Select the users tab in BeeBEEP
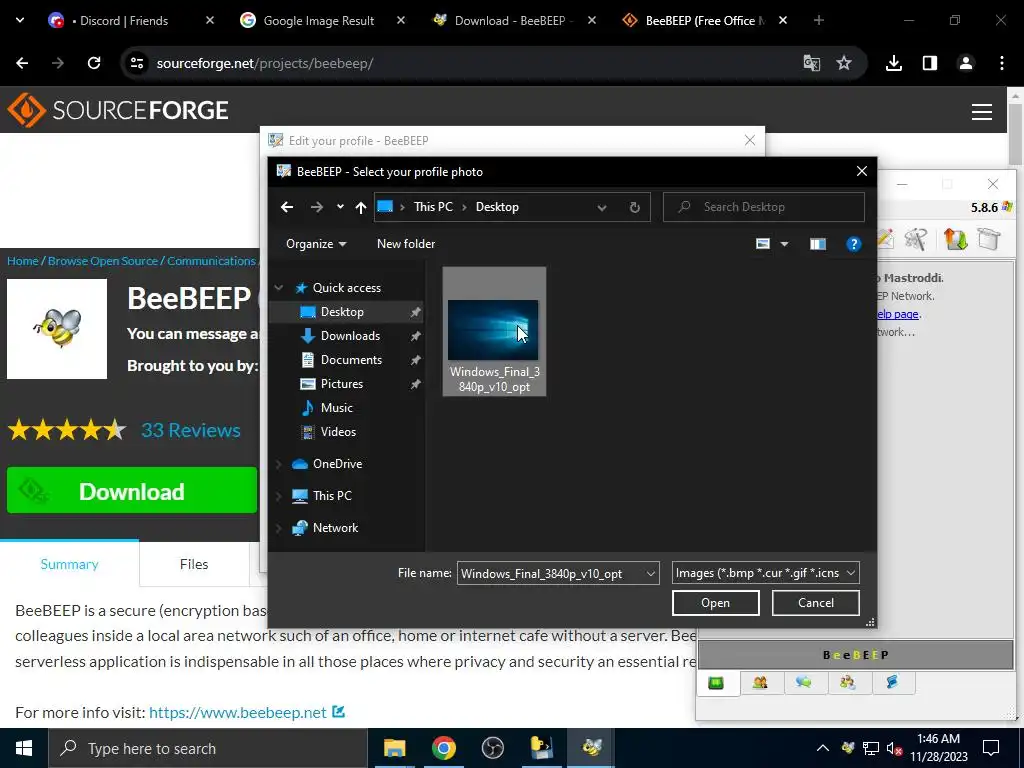Viewport: 1024px width, 768px height. 760,683
